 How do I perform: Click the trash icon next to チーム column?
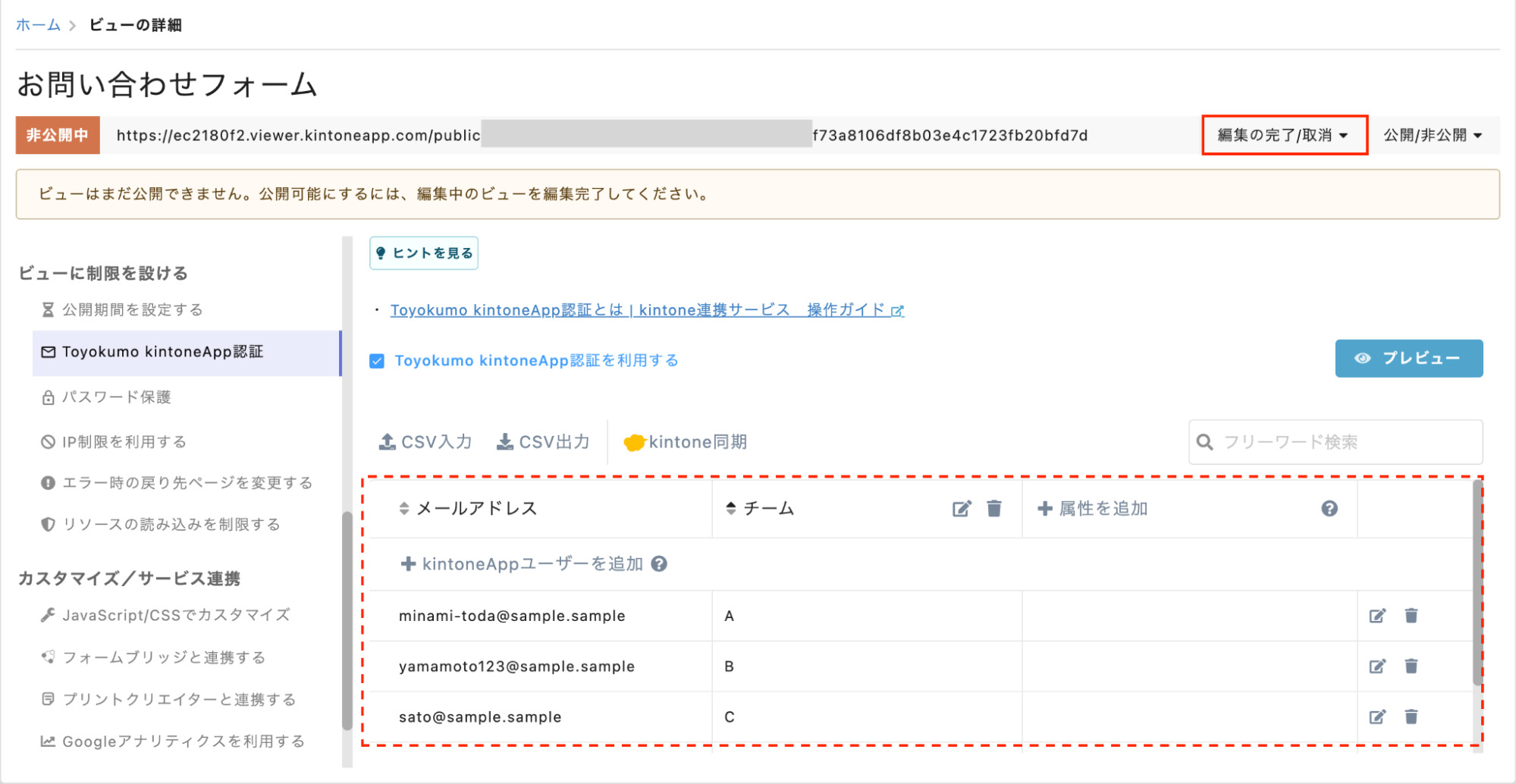pos(994,509)
